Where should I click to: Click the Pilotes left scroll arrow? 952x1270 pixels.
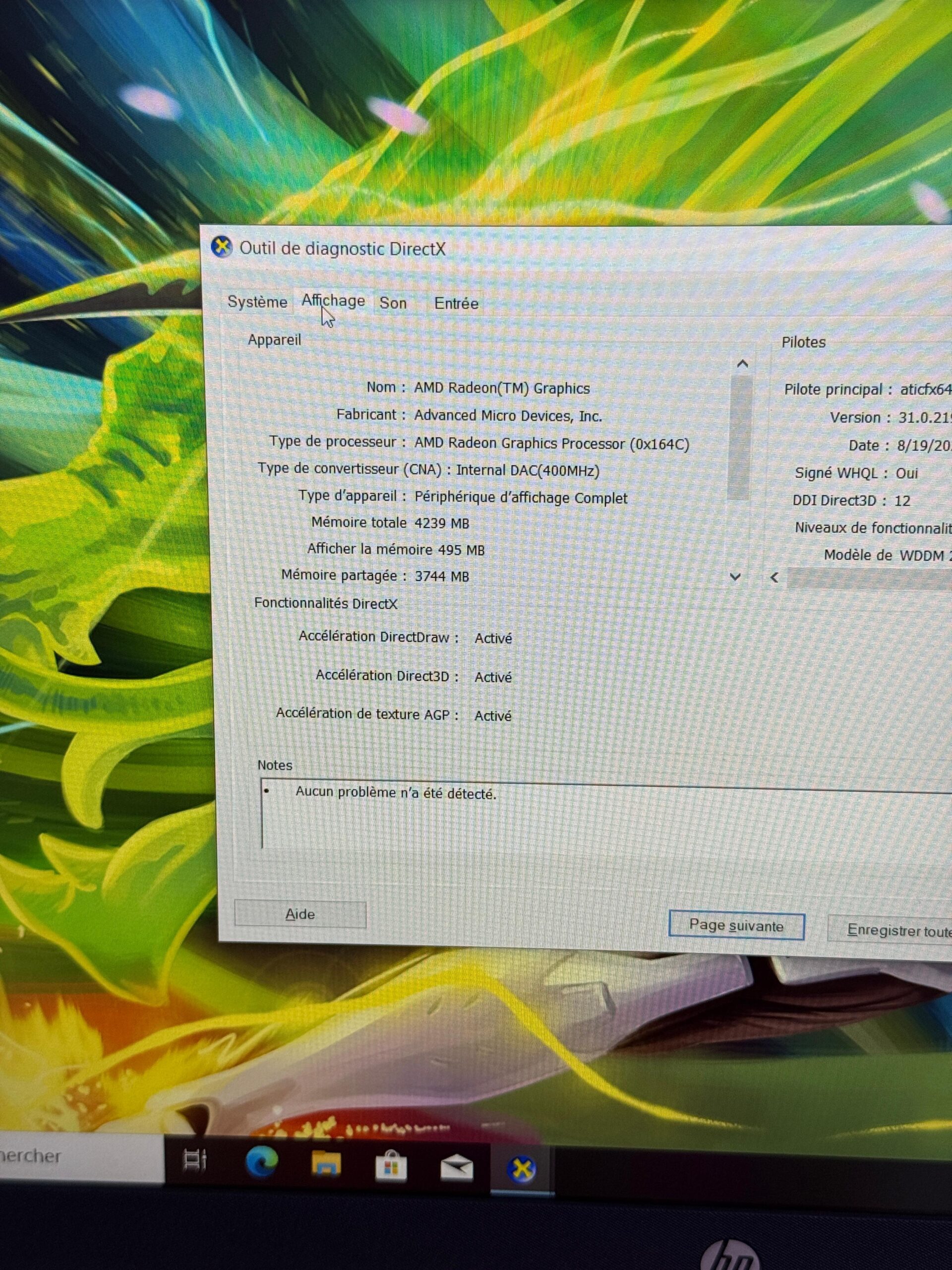click(774, 577)
